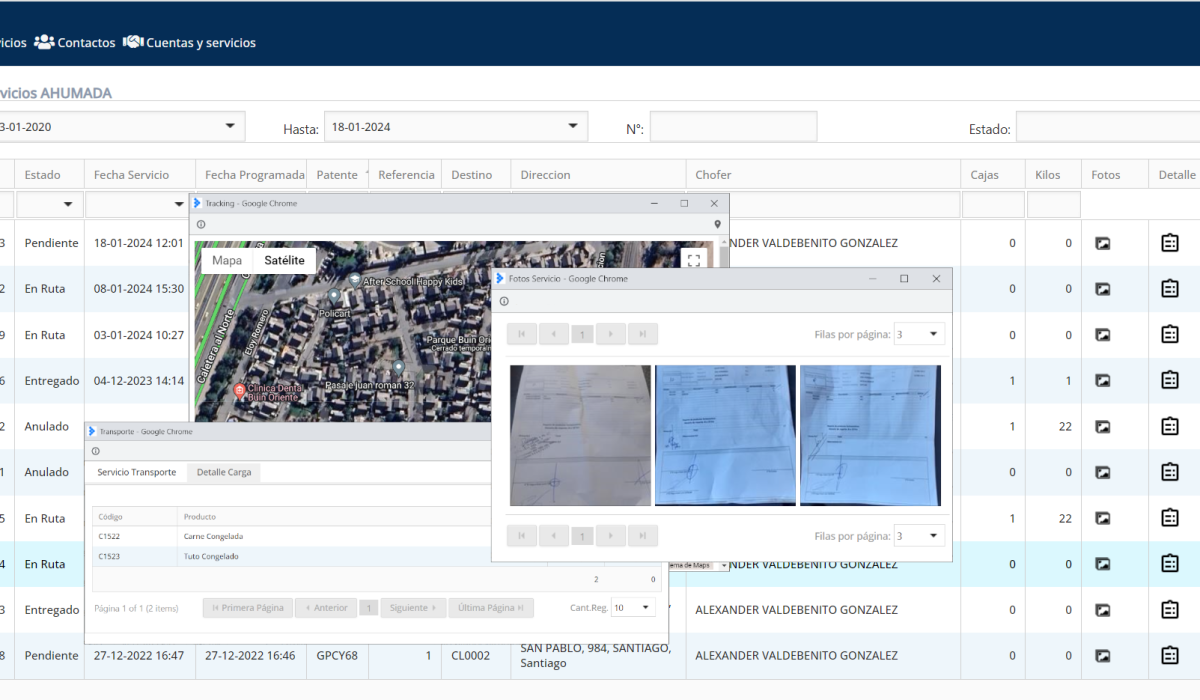Viewport: 1200px width, 700px height.
Task: Open the first document photo thumbnail
Action: 580,435
